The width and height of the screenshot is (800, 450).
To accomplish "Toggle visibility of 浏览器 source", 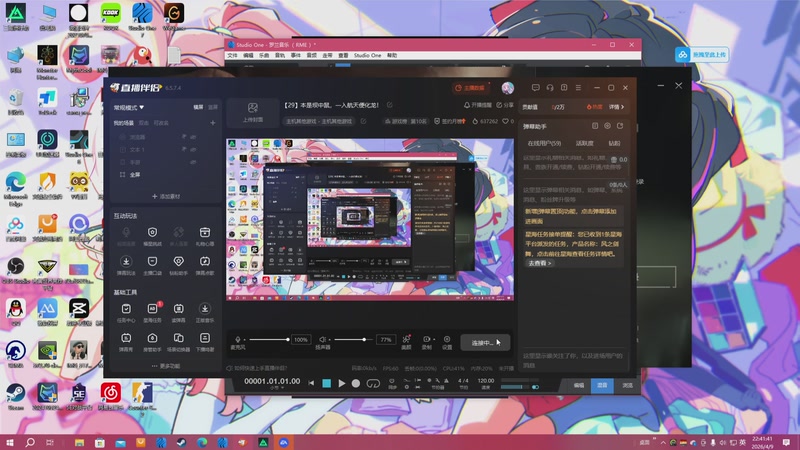I will (x=194, y=137).
